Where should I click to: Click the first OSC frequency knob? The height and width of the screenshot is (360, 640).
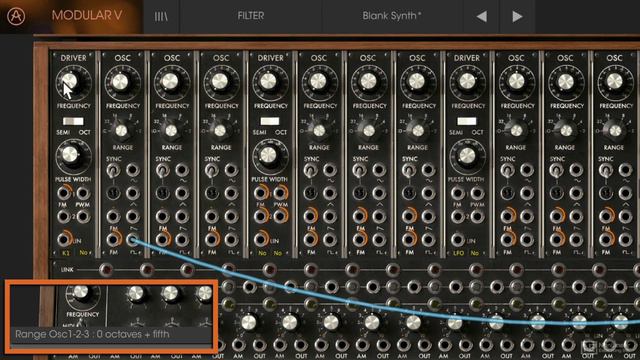[x=120, y=82]
